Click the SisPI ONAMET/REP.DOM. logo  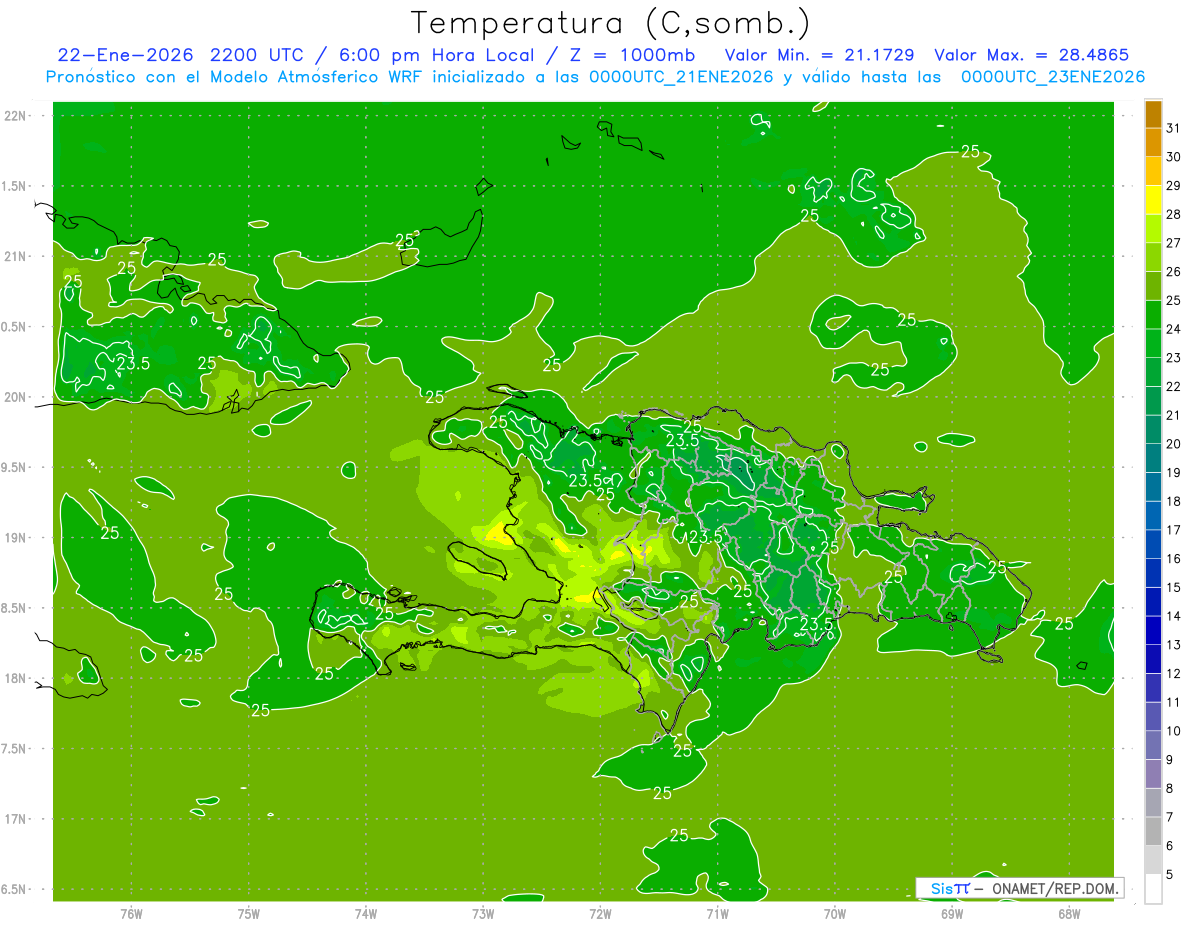point(1020,888)
